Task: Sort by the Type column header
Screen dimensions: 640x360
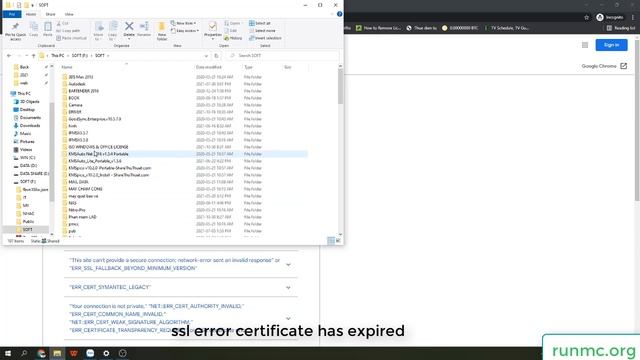Action: pos(248,67)
